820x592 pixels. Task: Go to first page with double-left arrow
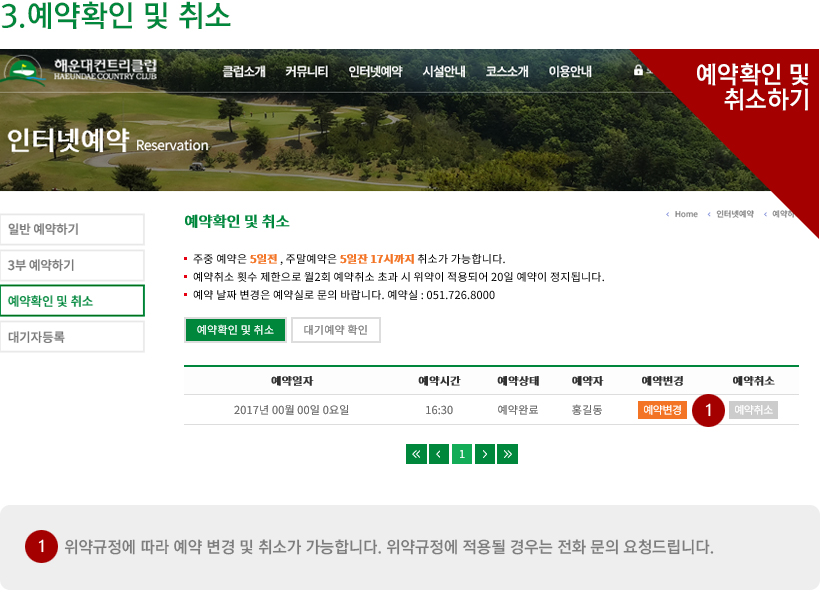click(416, 454)
